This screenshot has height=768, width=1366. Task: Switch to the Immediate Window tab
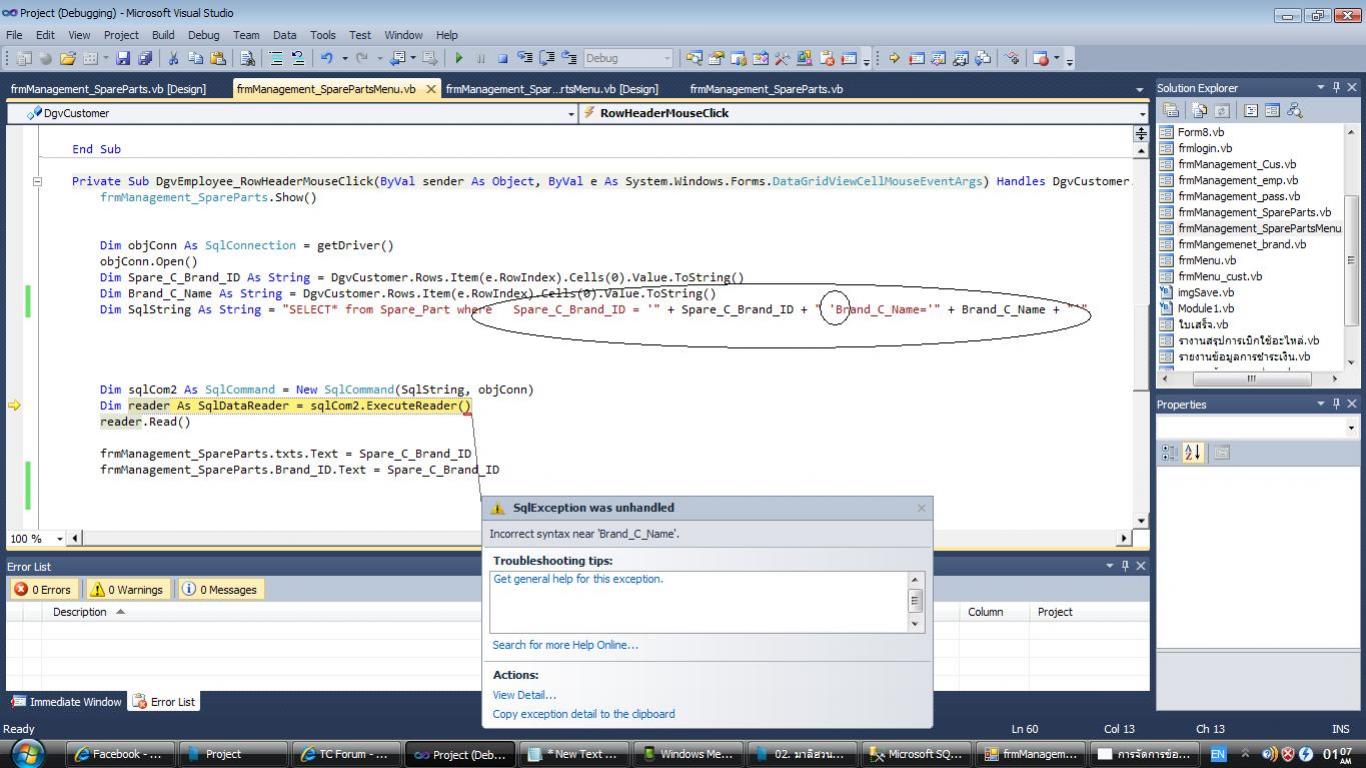click(x=66, y=702)
